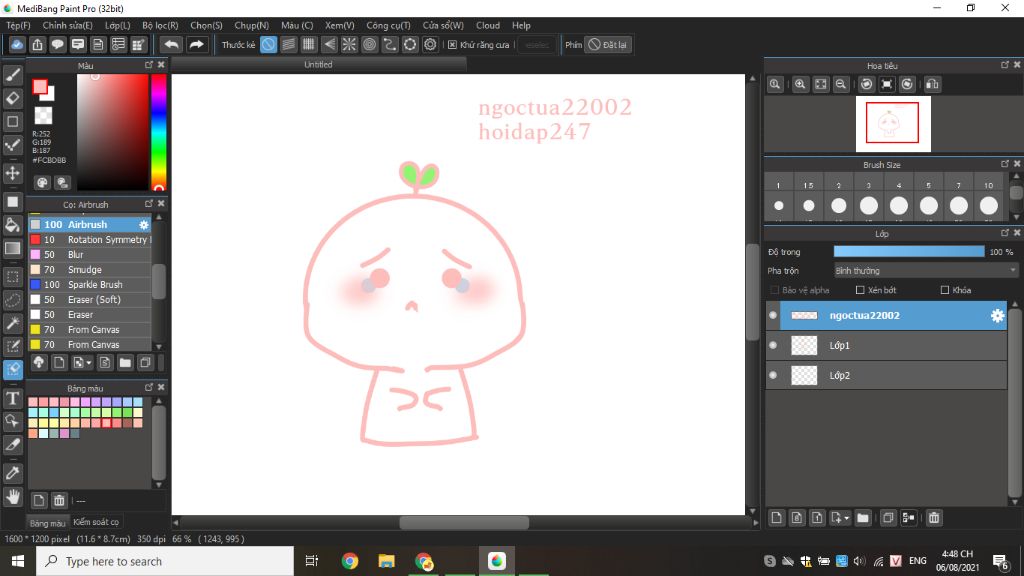Toggle visibility of Lớp1 layer

point(773,345)
